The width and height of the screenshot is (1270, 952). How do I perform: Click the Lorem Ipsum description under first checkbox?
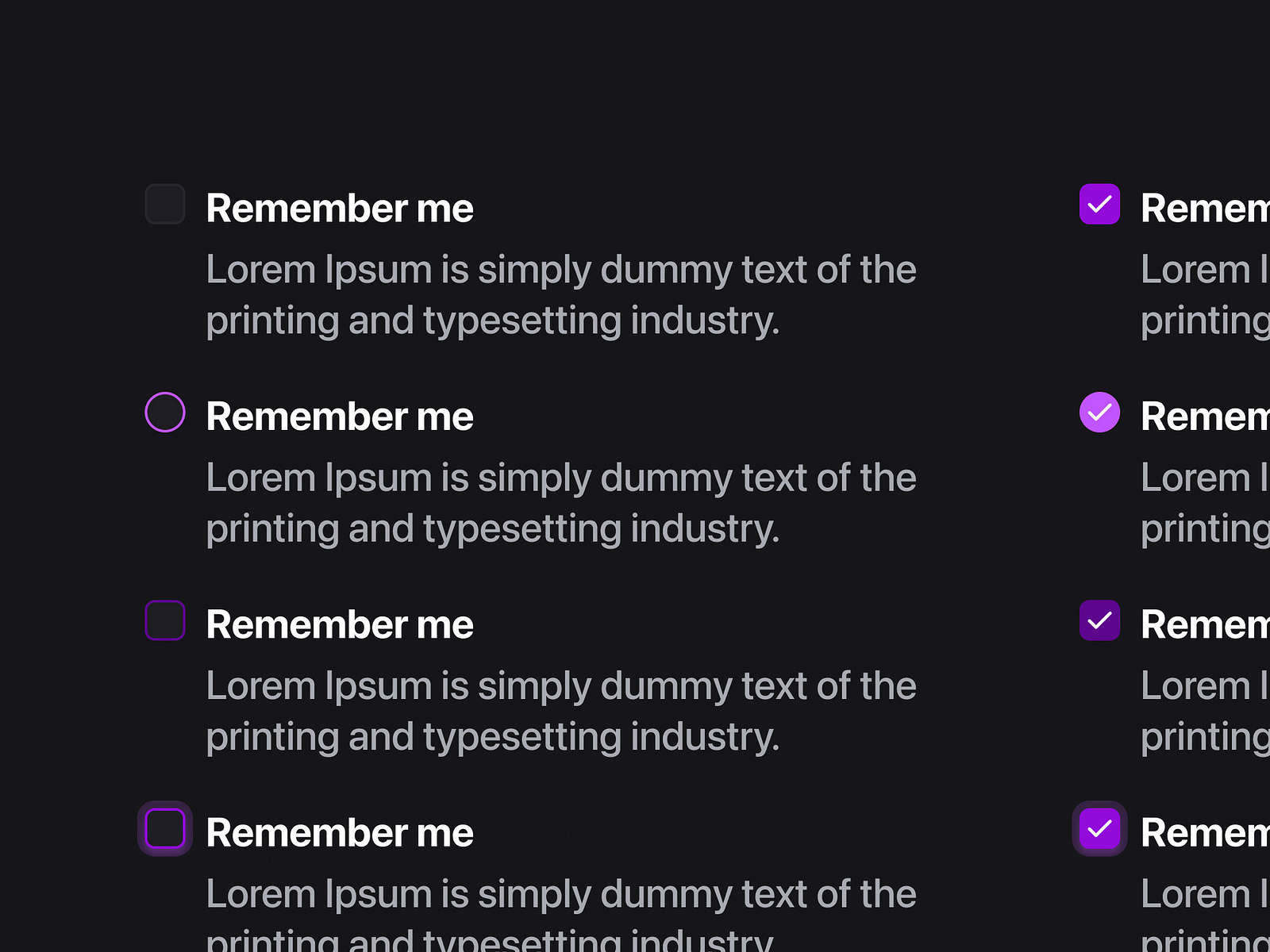(561, 295)
